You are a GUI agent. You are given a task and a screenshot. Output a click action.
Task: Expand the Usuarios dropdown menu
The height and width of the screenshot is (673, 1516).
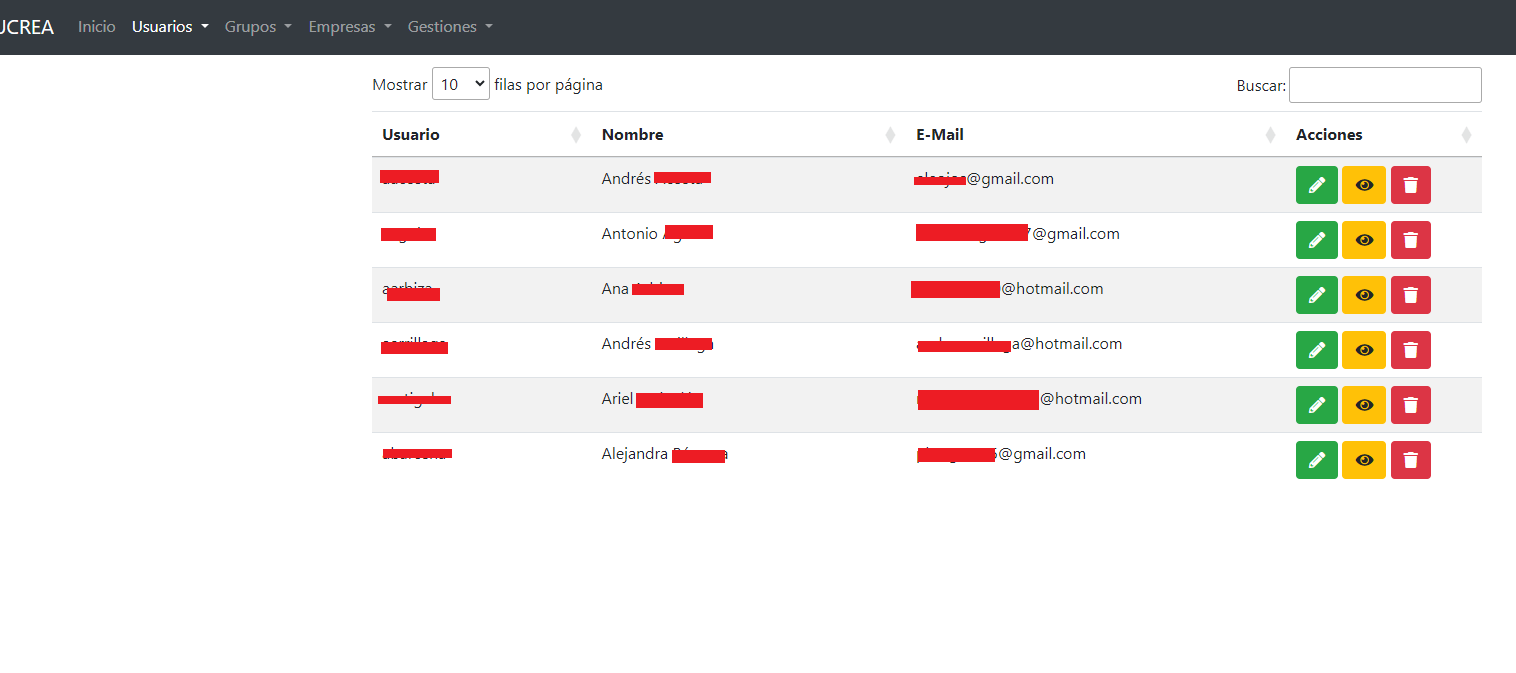[170, 27]
